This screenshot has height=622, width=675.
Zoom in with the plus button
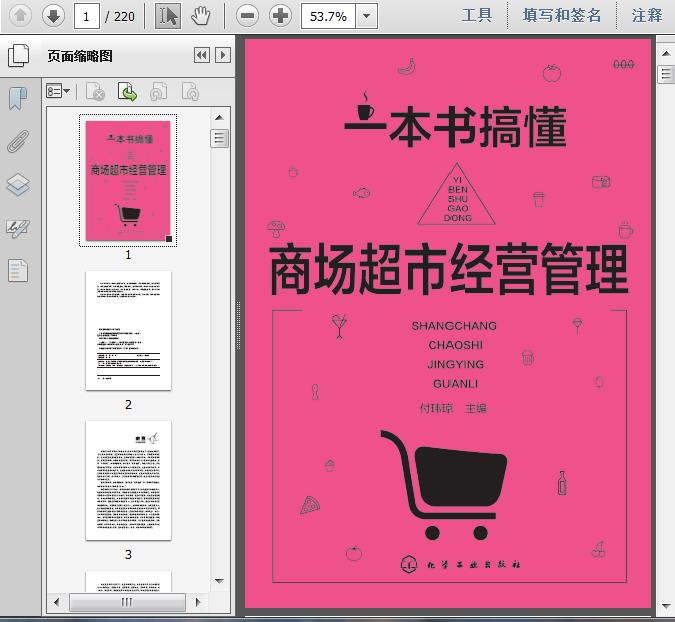[281, 16]
